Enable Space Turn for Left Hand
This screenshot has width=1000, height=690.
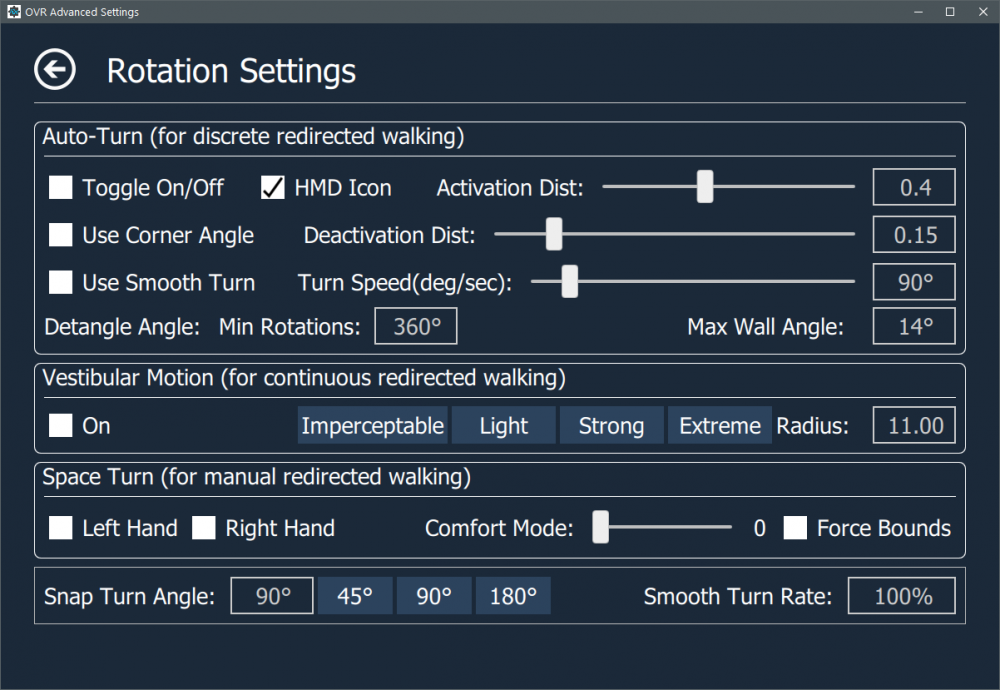click(61, 528)
